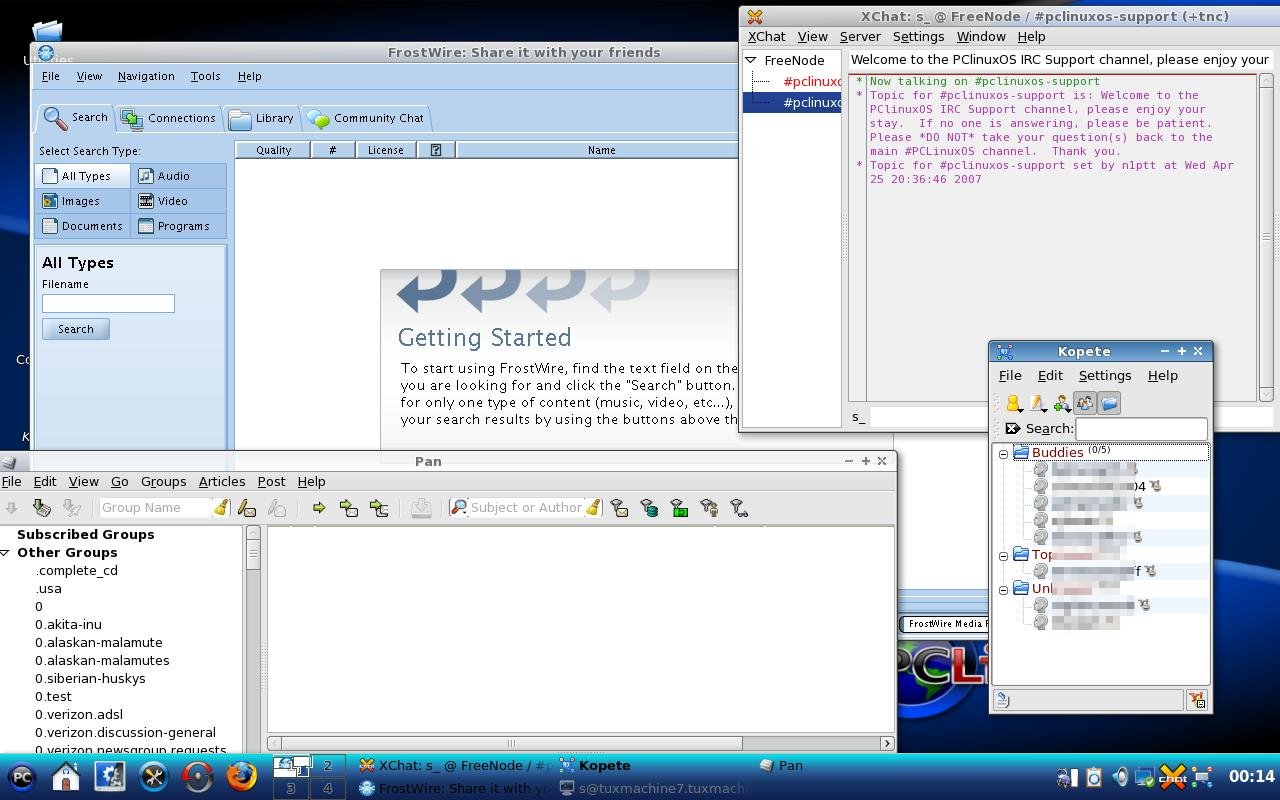Select All Types search type in FrostWire
The width and height of the screenshot is (1280, 800).
(x=83, y=176)
